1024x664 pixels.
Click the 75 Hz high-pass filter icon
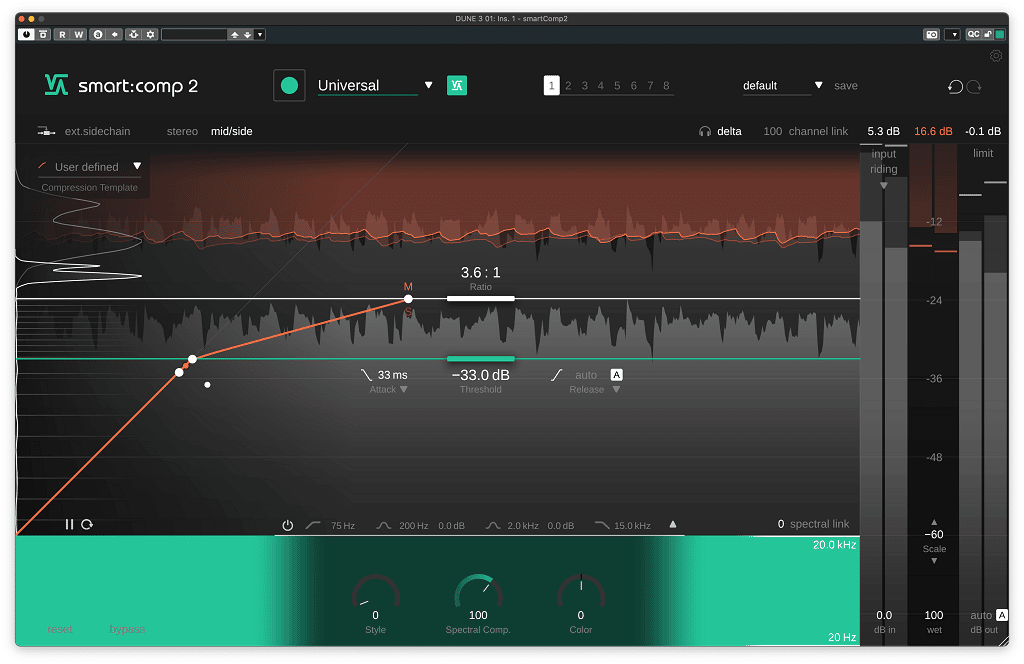pos(313,525)
